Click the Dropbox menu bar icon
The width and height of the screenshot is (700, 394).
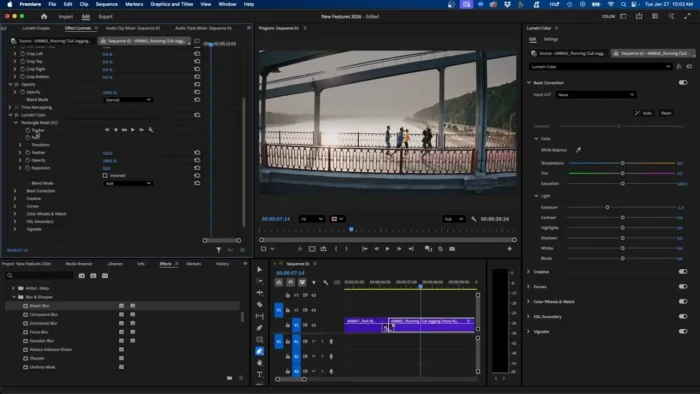pos(508,4)
